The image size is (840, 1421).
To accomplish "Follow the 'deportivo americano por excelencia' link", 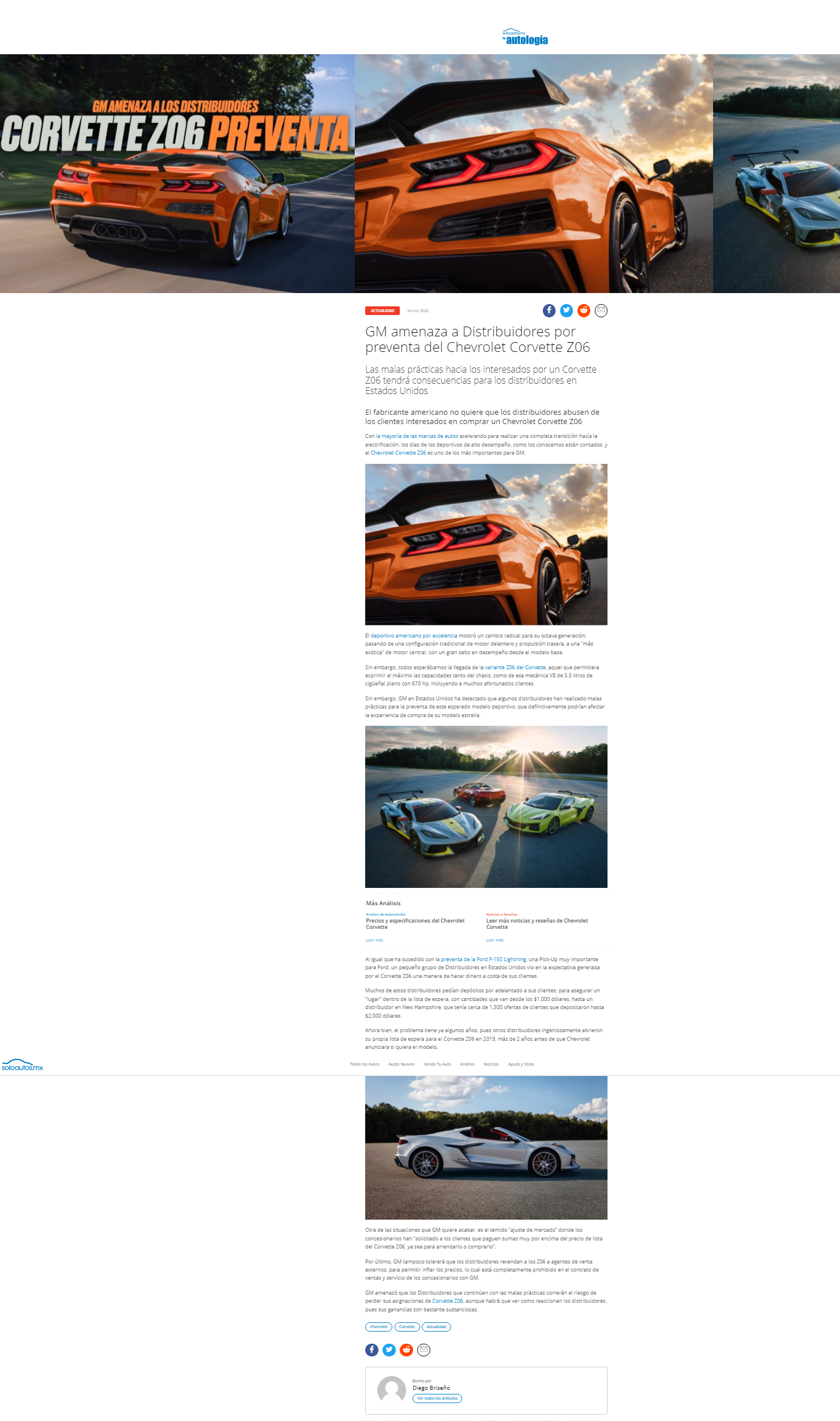I will pyautogui.click(x=414, y=636).
